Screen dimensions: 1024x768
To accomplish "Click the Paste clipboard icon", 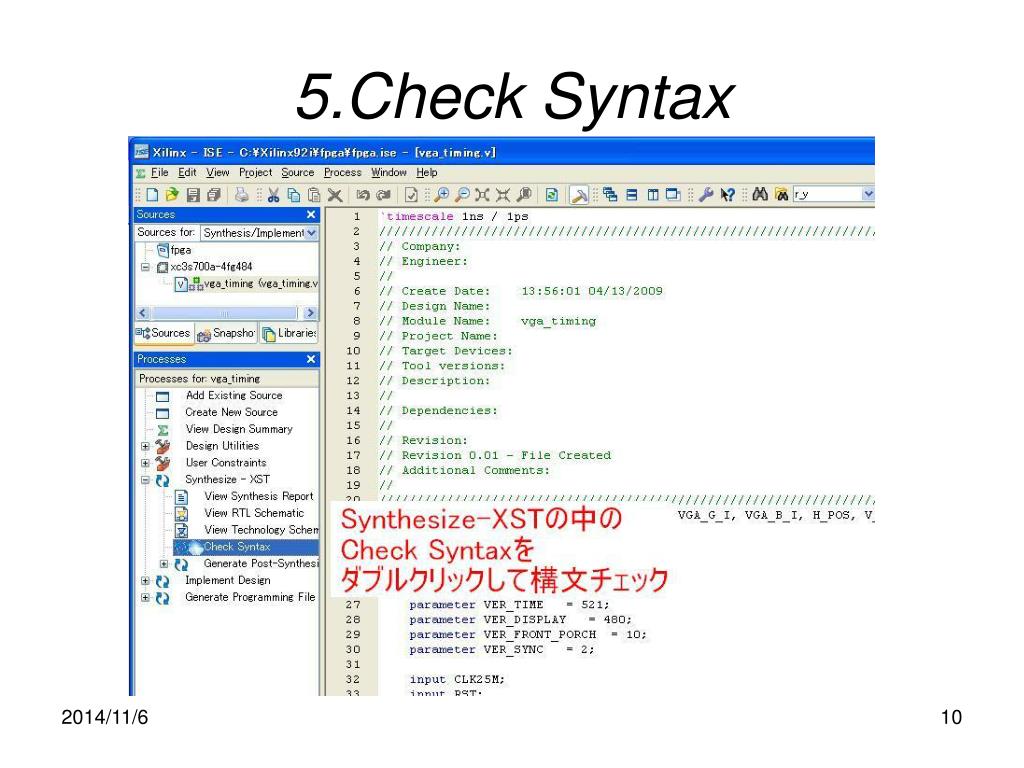I will 314,195.
